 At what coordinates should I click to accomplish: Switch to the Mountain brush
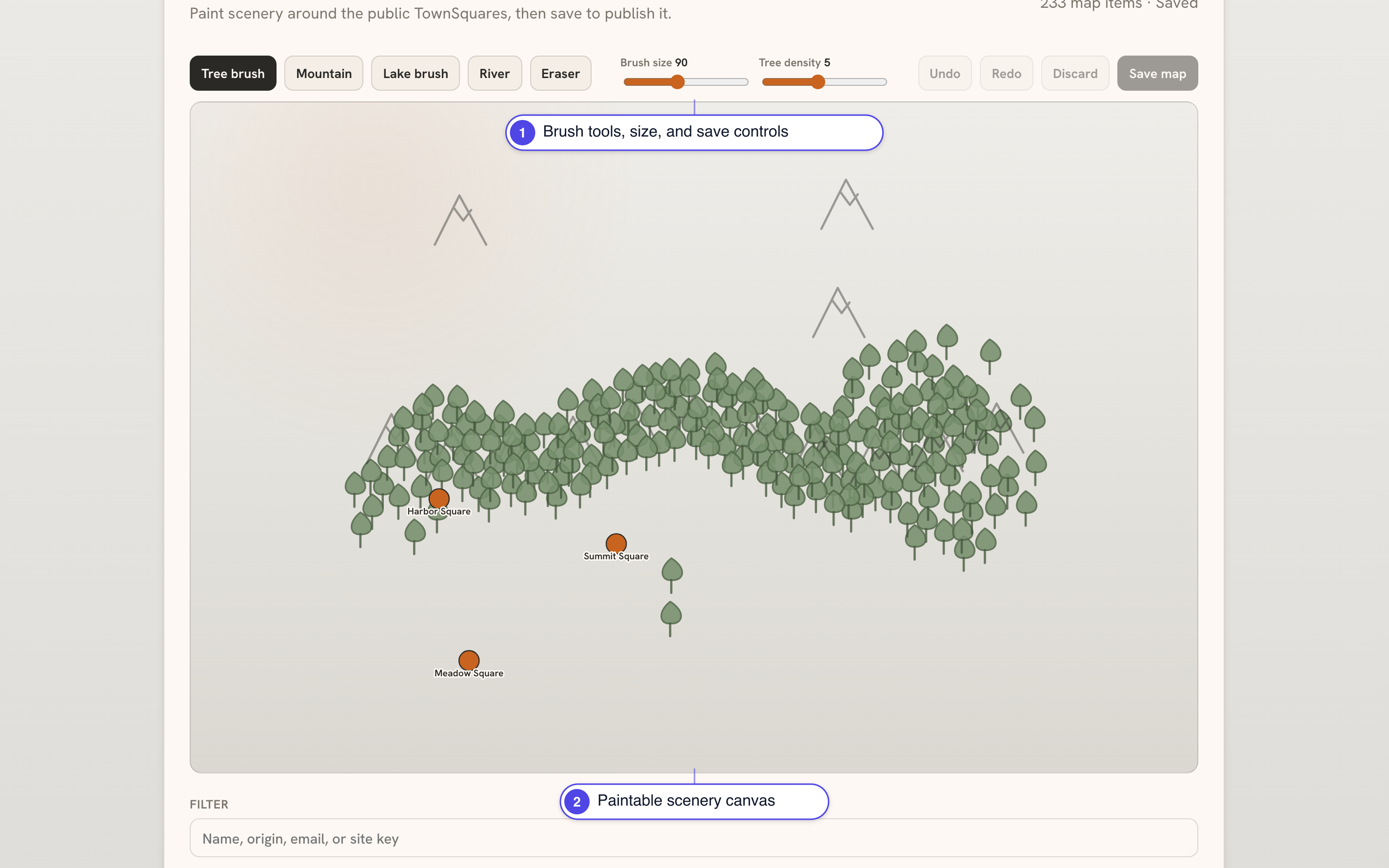324,73
